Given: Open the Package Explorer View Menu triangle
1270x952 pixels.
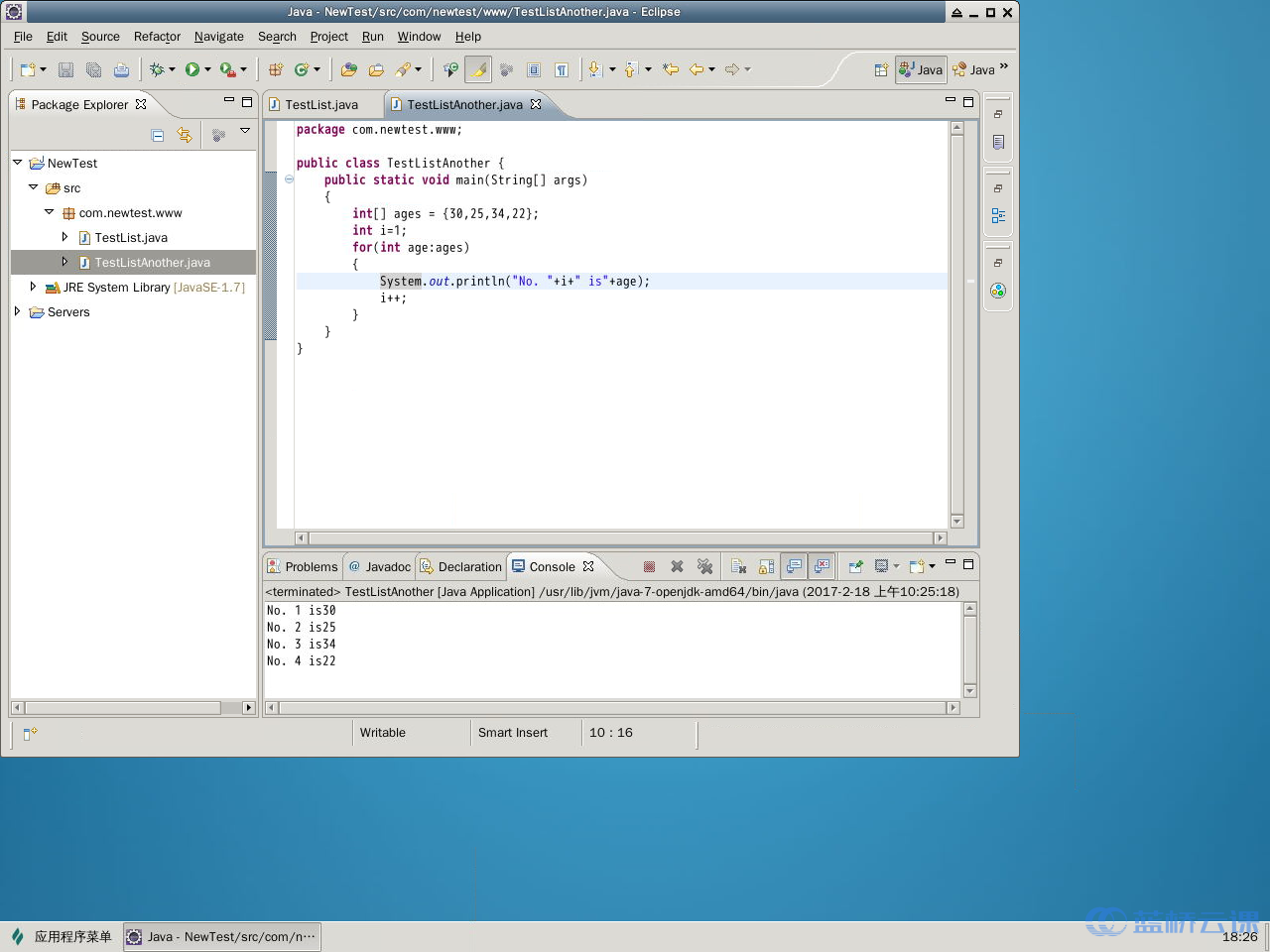Looking at the screenshot, I should (245, 131).
